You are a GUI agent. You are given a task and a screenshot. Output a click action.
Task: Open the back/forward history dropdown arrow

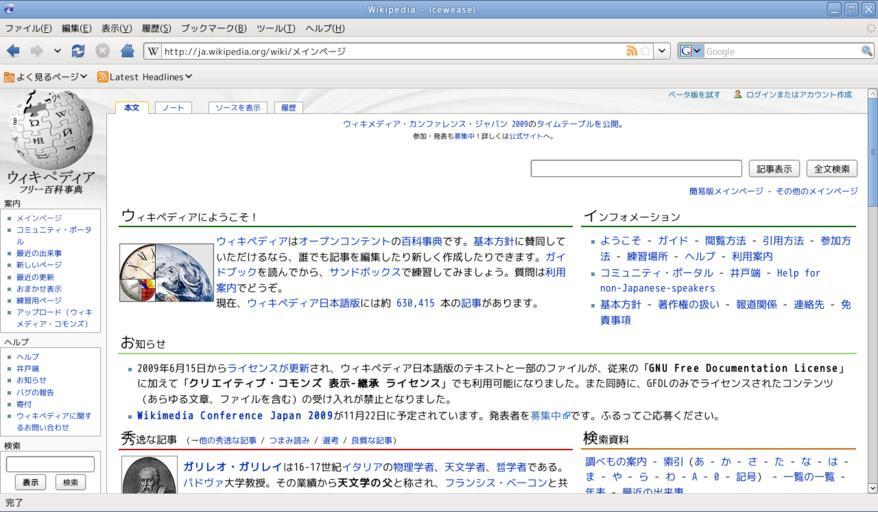click(x=57, y=51)
